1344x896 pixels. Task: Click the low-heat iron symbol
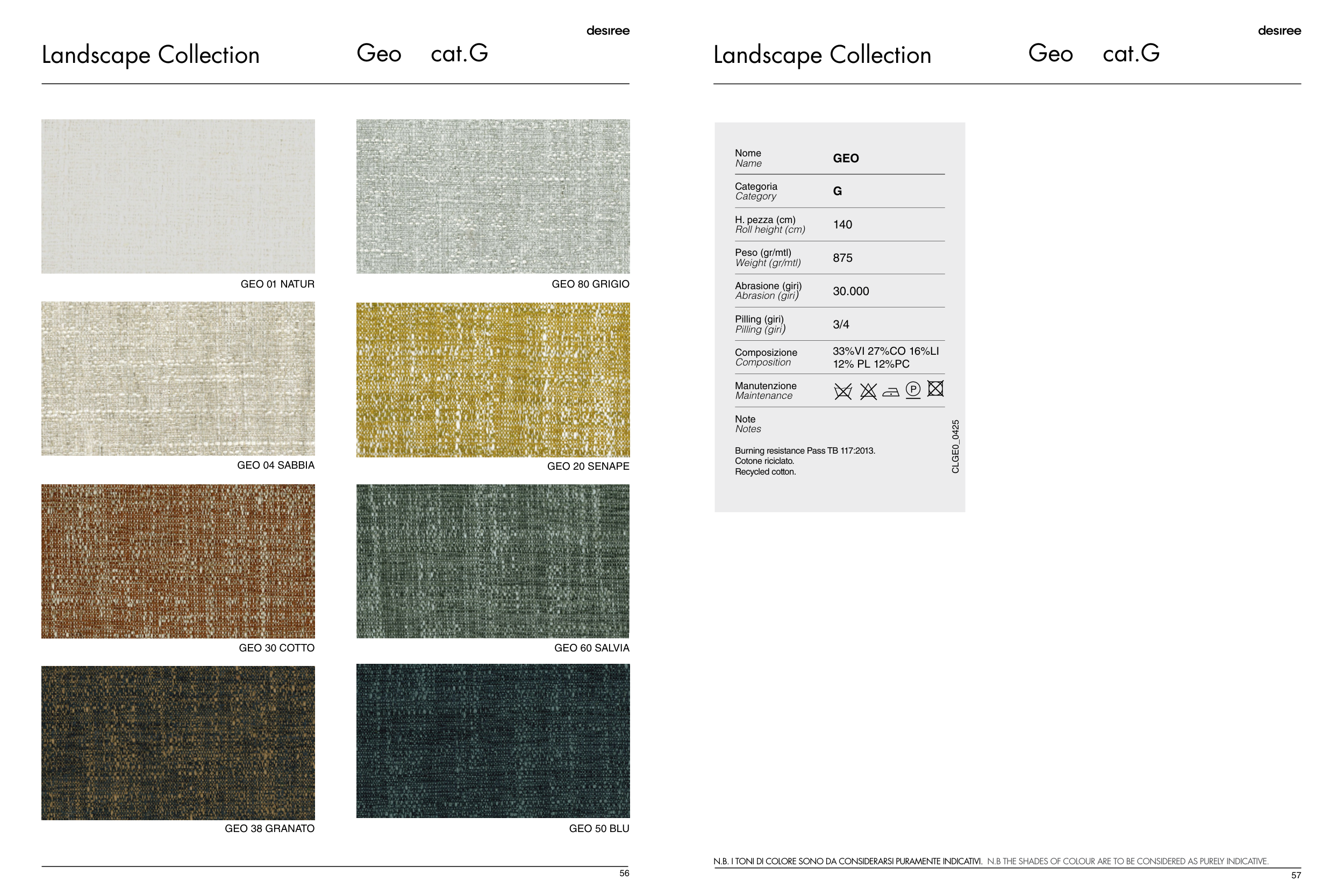(890, 392)
